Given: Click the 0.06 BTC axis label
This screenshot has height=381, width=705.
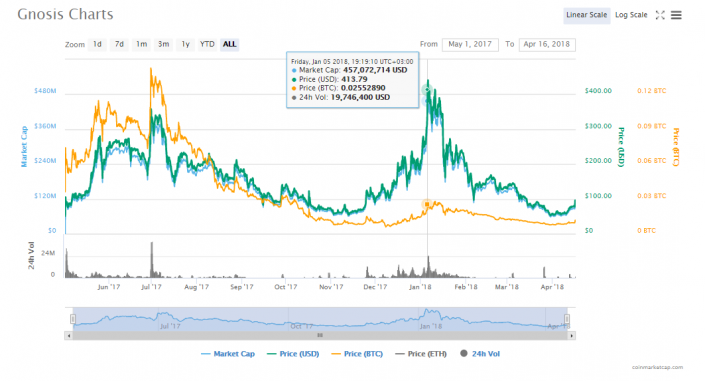Looking at the screenshot, I should pyautogui.click(x=651, y=161).
